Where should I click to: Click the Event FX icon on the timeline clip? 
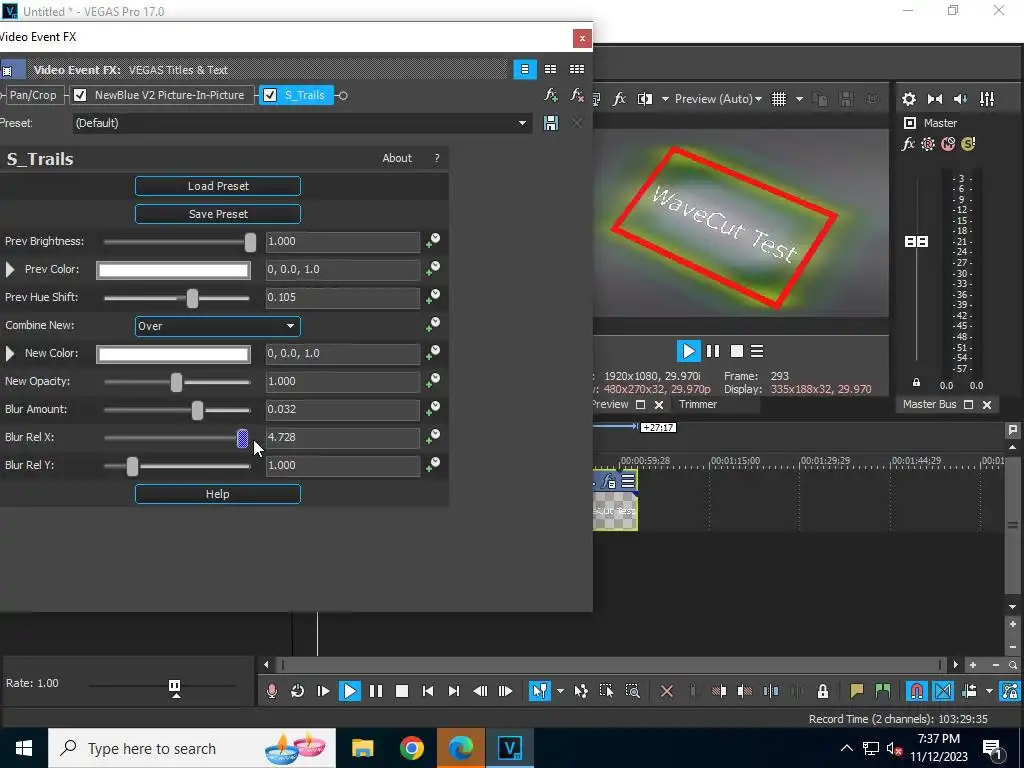(609, 482)
